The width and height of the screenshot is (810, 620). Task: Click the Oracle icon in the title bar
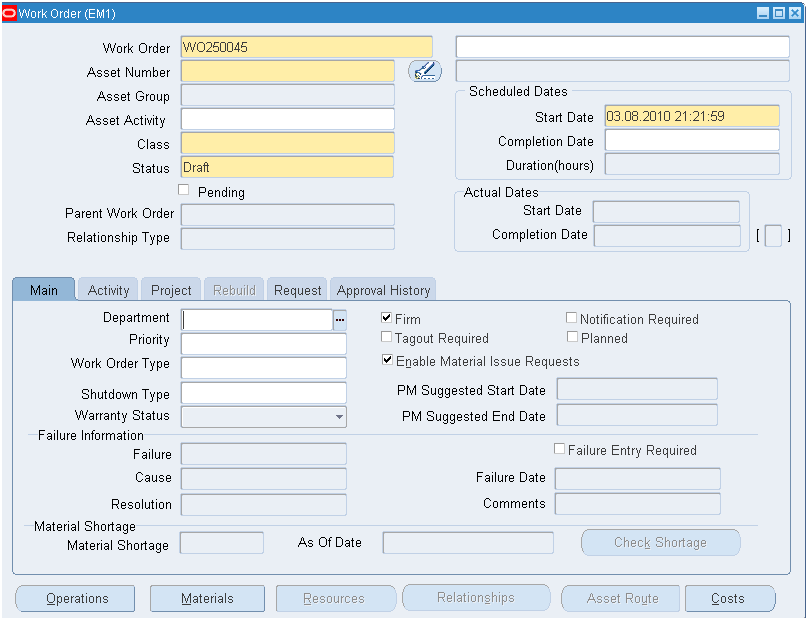pos(10,13)
